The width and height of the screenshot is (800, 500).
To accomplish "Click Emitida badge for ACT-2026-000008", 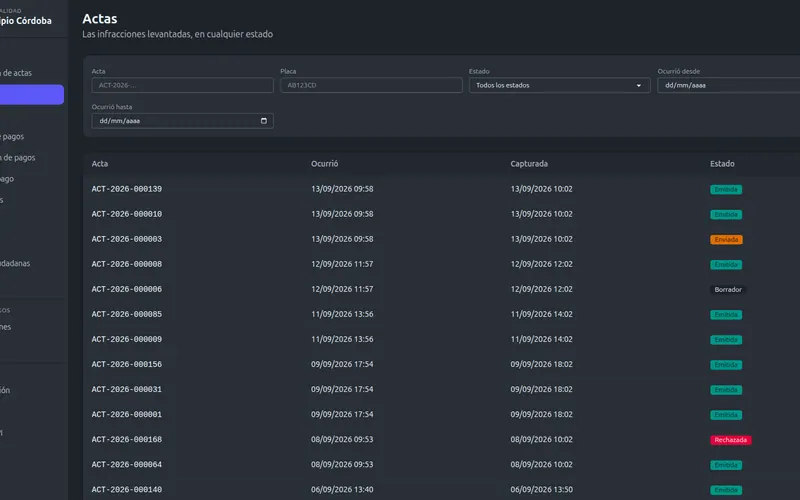I will click(726, 264).
